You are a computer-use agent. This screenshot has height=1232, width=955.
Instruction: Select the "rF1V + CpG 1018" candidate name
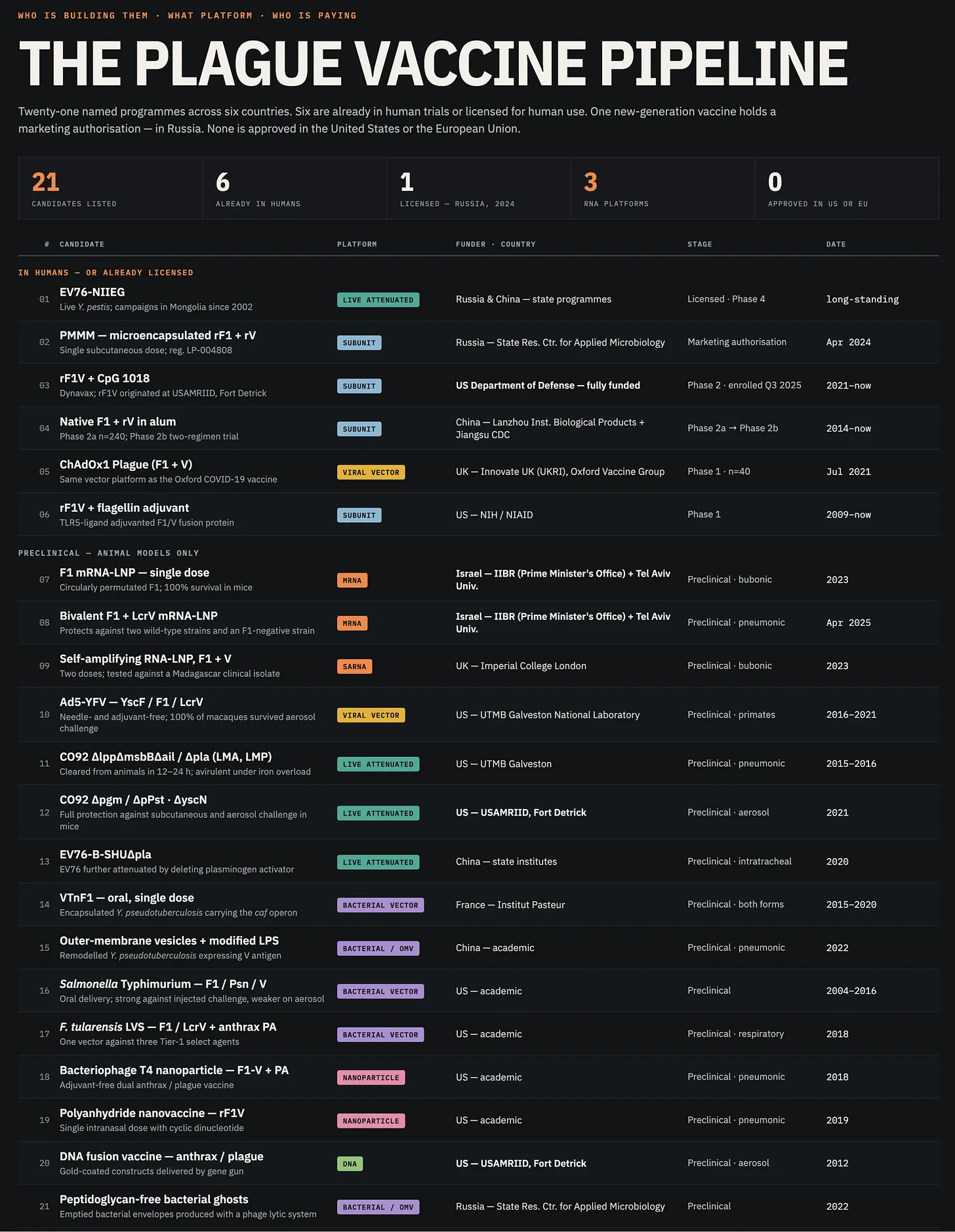104,379
